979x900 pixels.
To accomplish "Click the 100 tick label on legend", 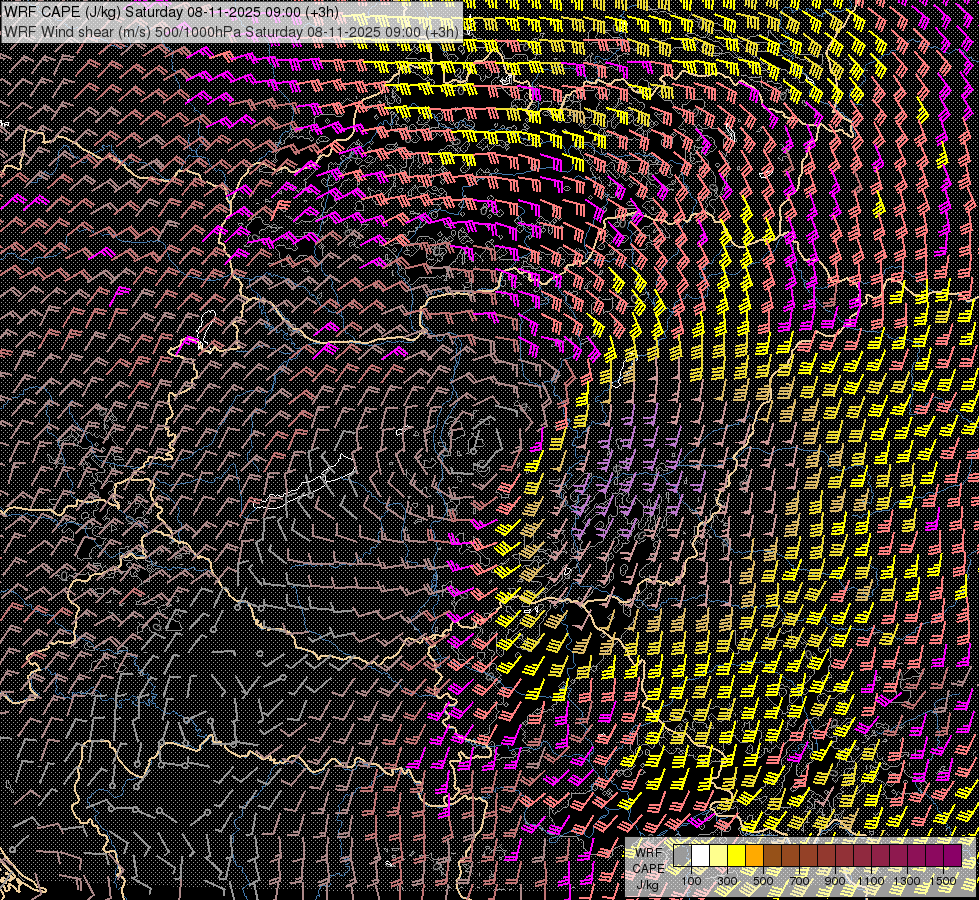I will [691, 880].
